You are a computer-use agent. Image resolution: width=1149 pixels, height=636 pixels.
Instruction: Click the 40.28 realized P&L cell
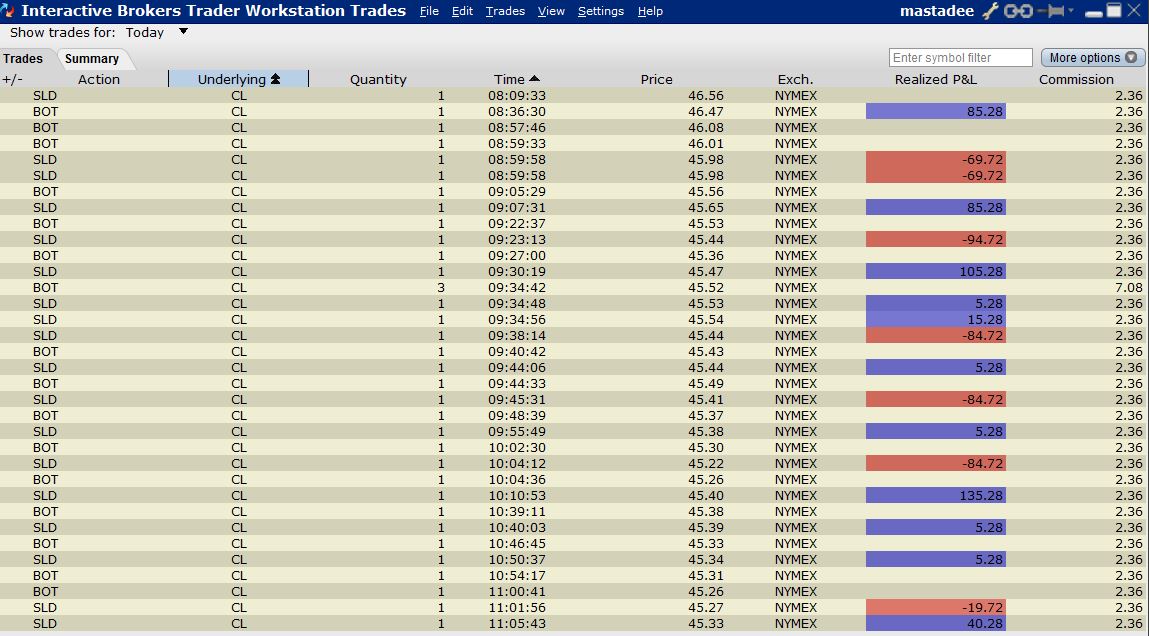[x=936, y=624]
